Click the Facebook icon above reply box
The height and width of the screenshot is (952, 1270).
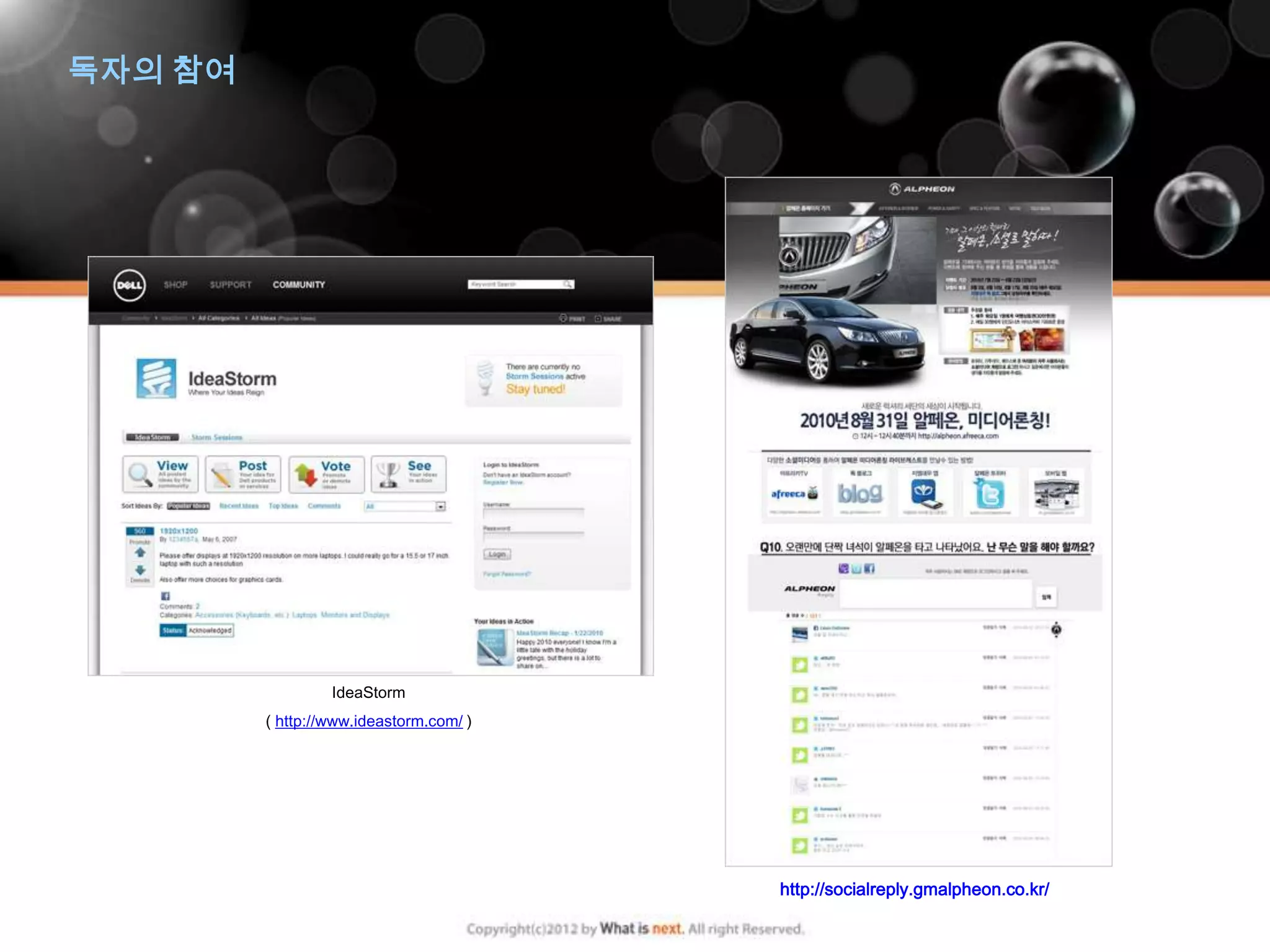pos(869,568)
